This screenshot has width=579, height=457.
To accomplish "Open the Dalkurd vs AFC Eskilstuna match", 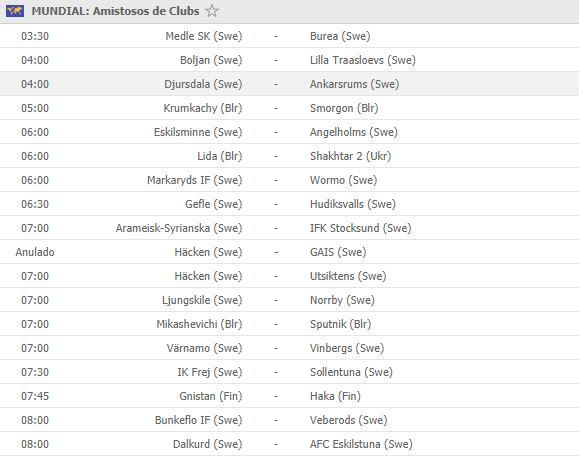I will [x=290, y=444].
